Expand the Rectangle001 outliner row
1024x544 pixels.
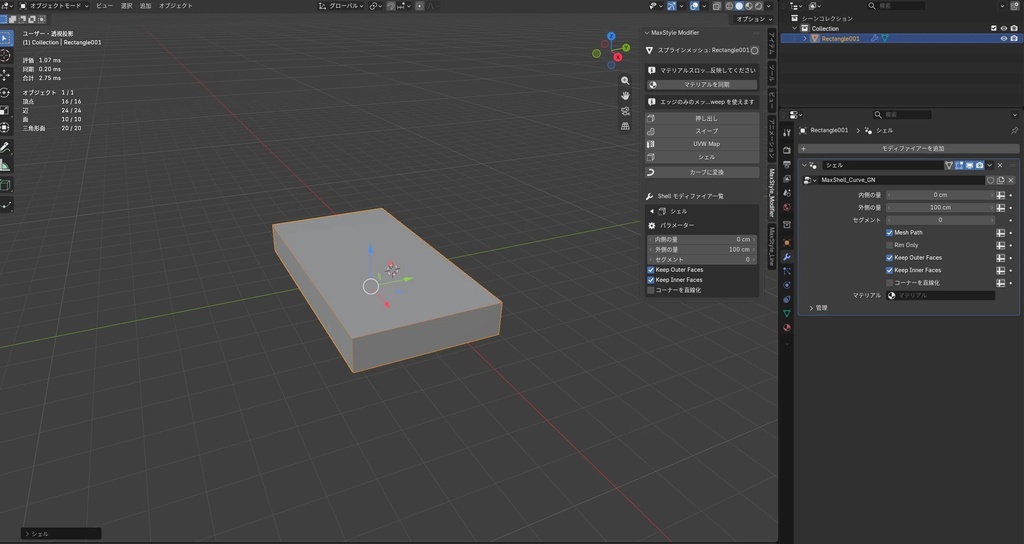click(x=805, y=39)
